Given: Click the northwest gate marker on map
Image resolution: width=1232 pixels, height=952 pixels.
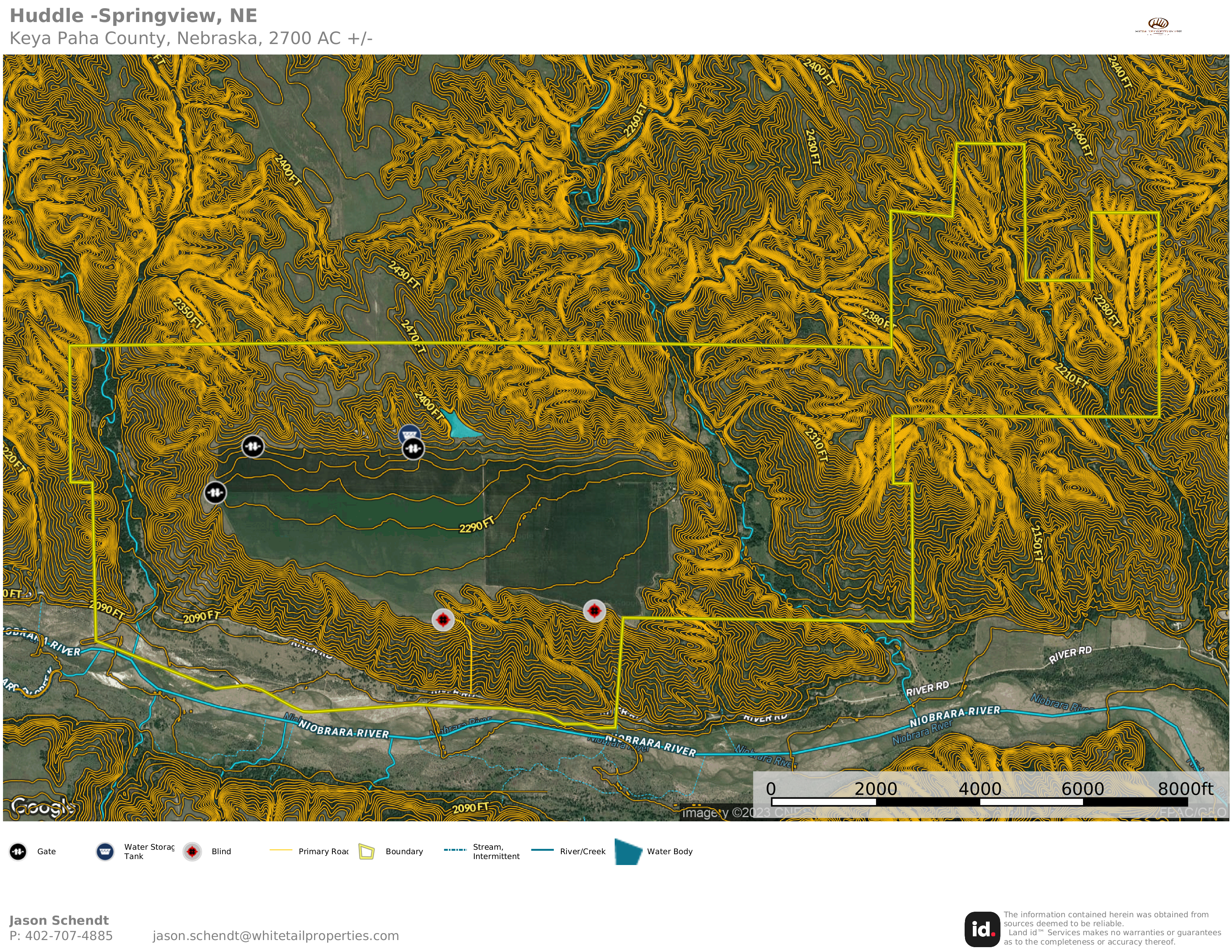Looking at the screenshot, I should (253, 446).
